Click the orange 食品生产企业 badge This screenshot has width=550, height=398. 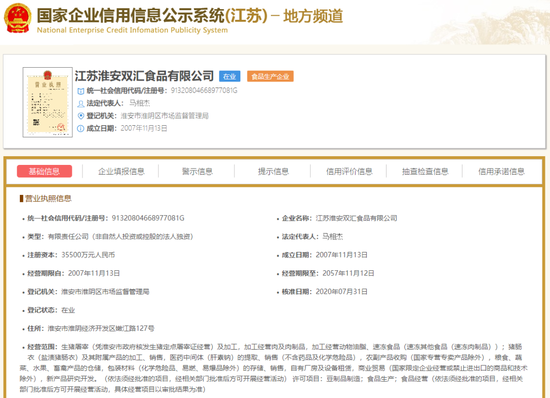pyautogui.click(x=270, y=76)
